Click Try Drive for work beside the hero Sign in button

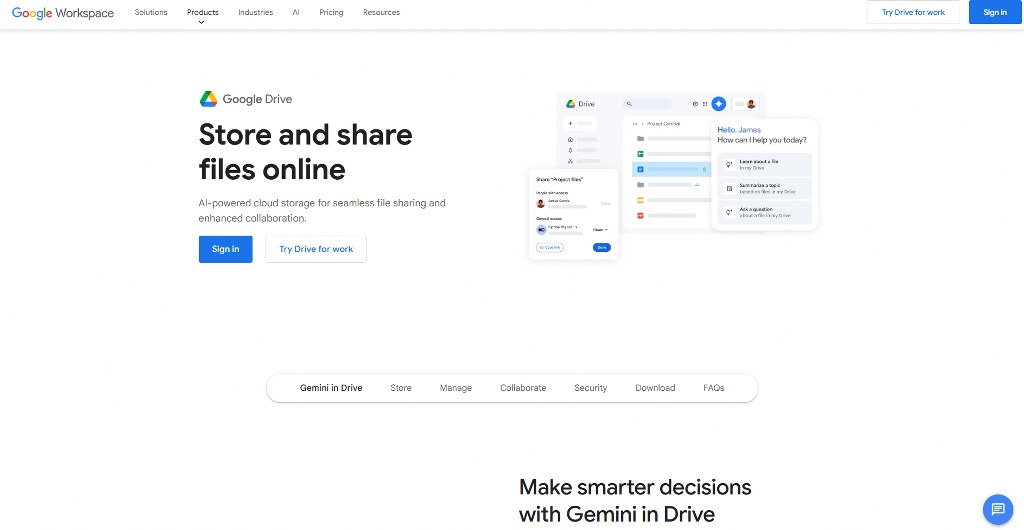click(316, 249)
